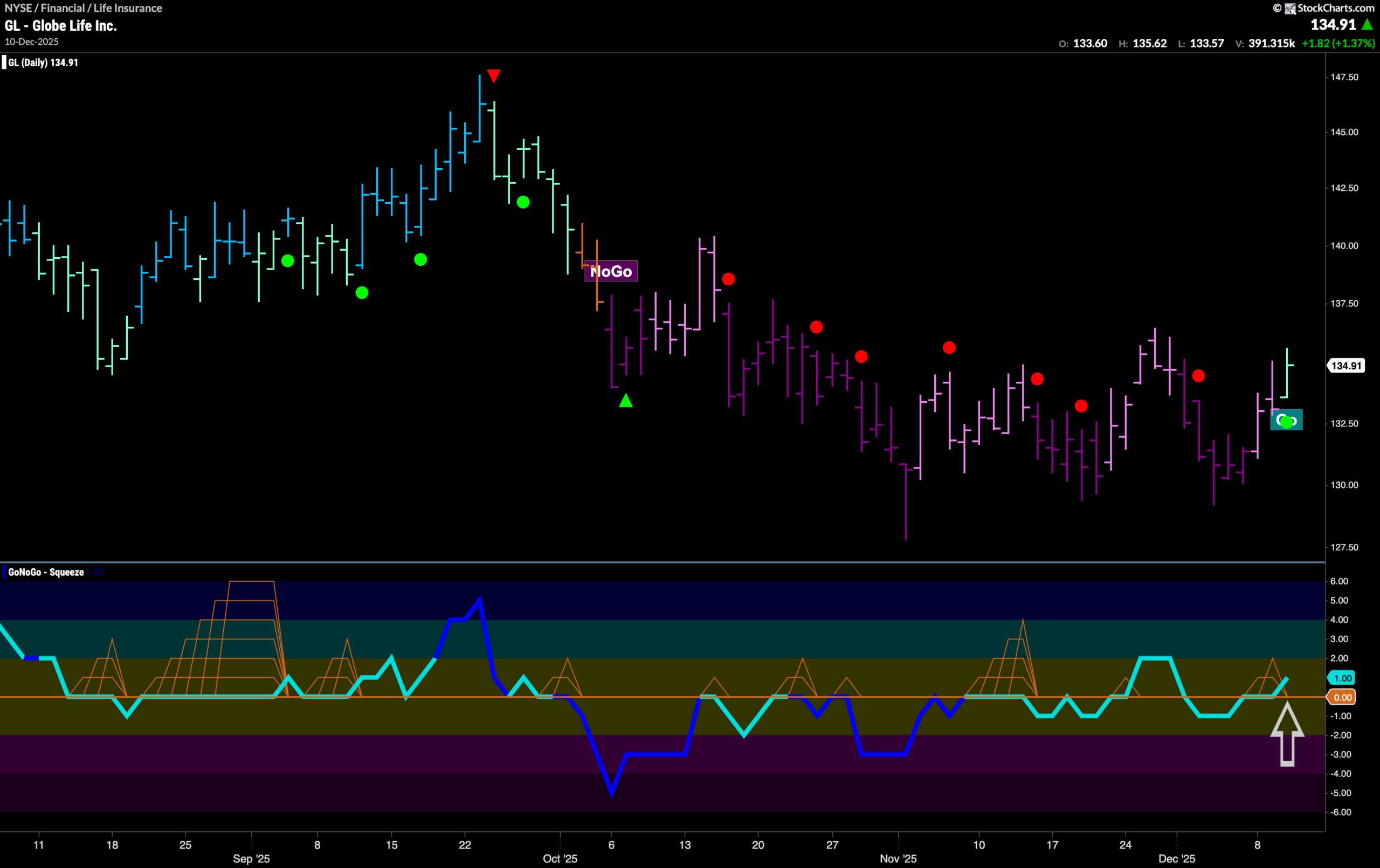
Task: Click the GL - Globe Life Inc. title
Action: pos(60,25)
